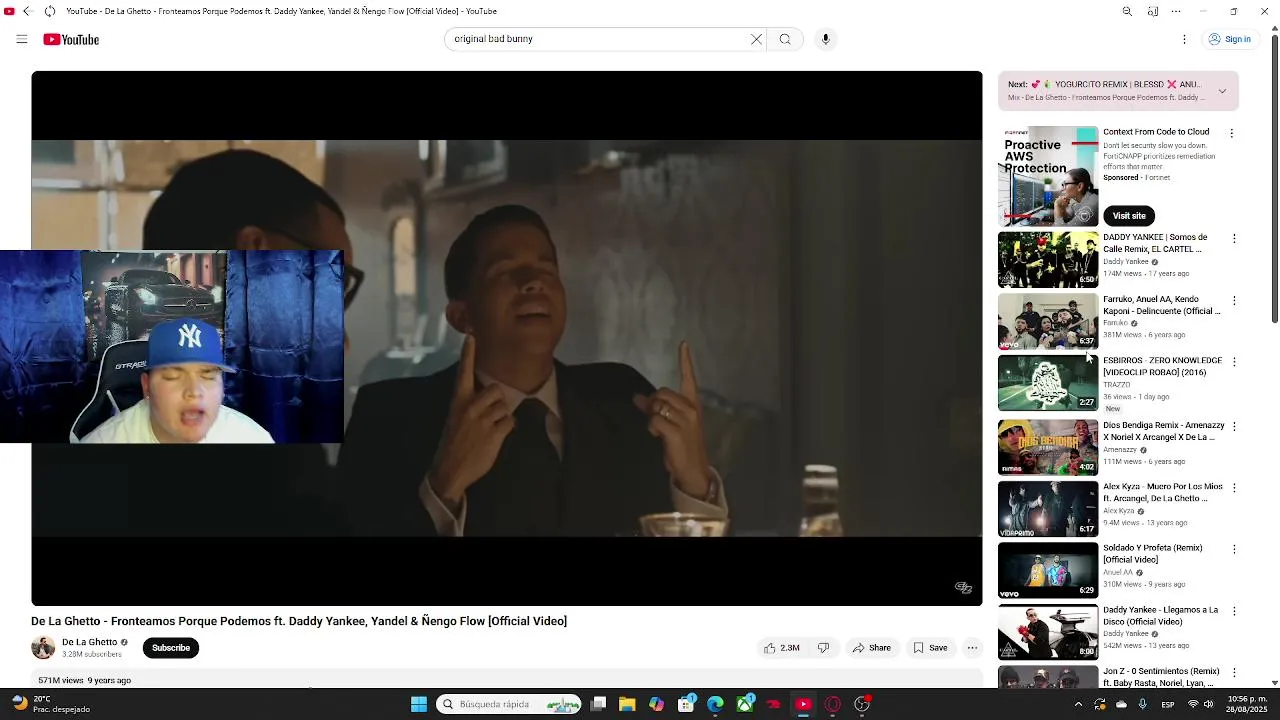Clear the search box text

(x=756, y=39)
